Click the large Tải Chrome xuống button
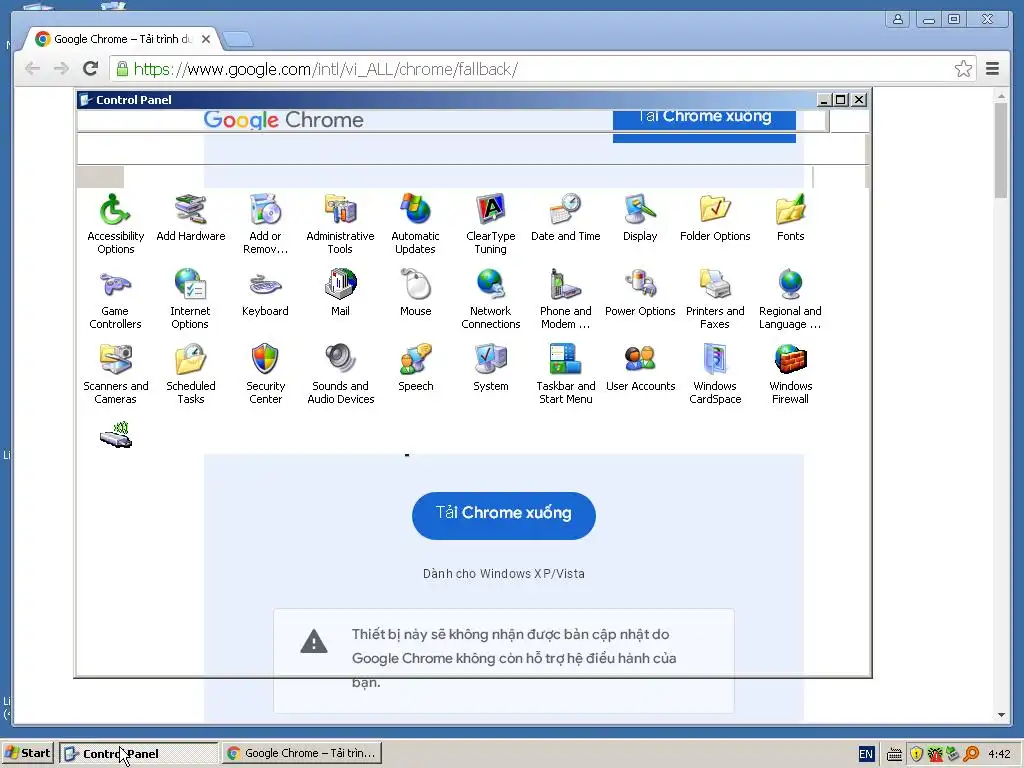This screenshot has height=768, width=1024. 504,515
